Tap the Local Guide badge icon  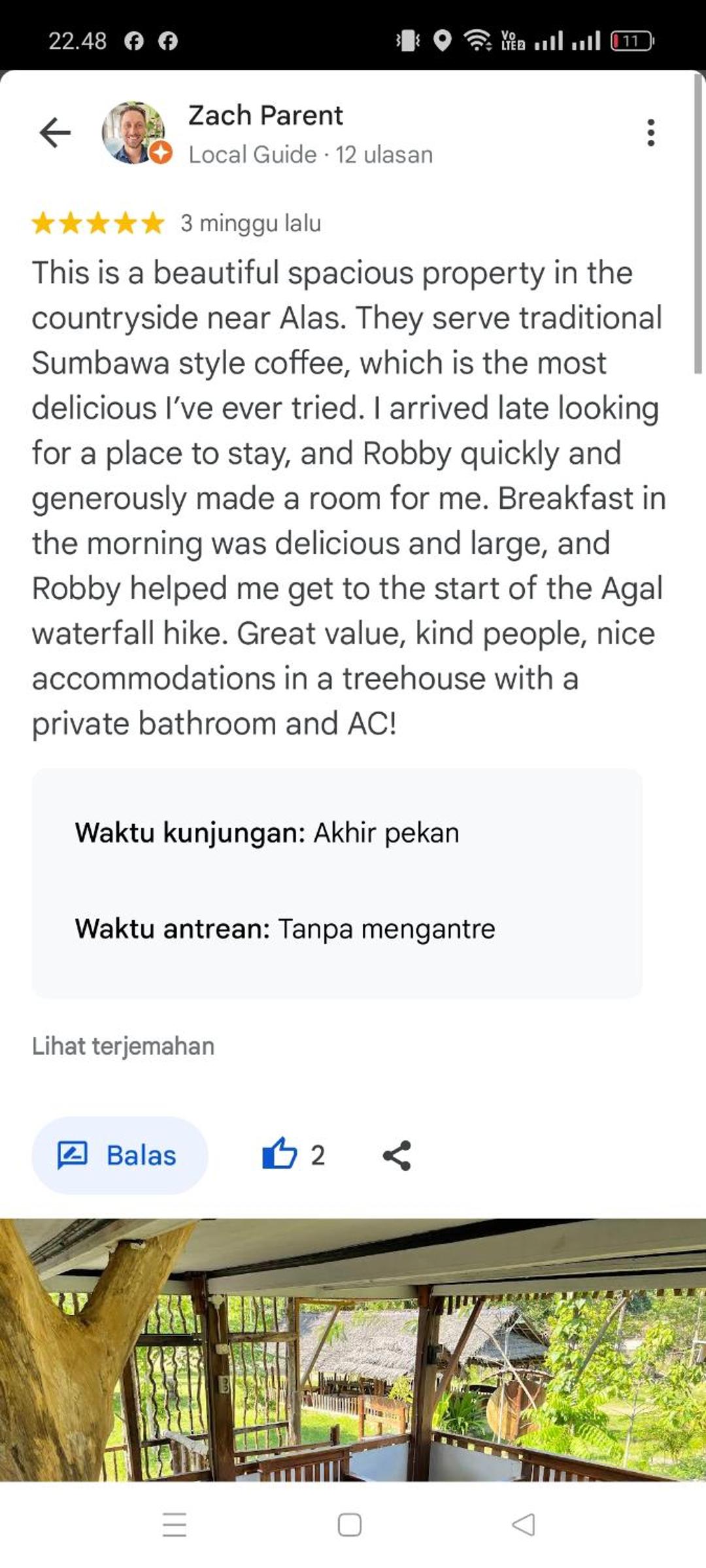161,154
